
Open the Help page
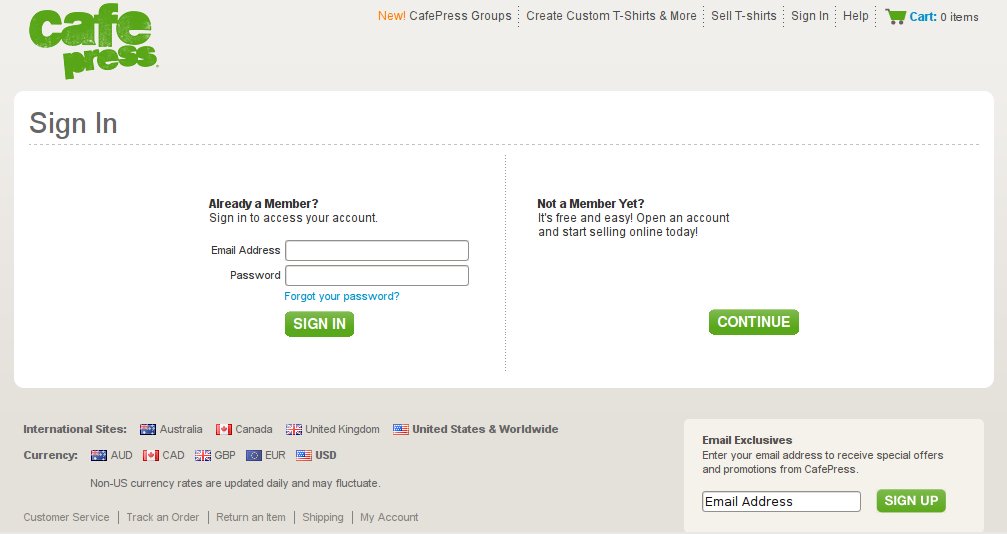coord(855,16)
